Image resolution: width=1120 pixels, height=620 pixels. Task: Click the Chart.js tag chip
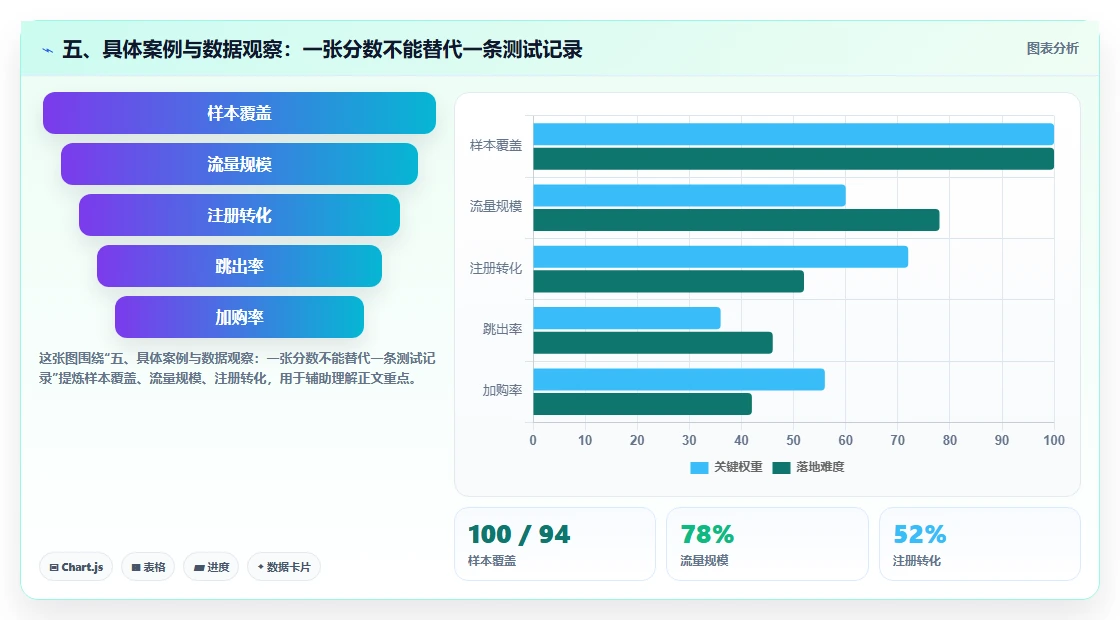tap(76, 567)
